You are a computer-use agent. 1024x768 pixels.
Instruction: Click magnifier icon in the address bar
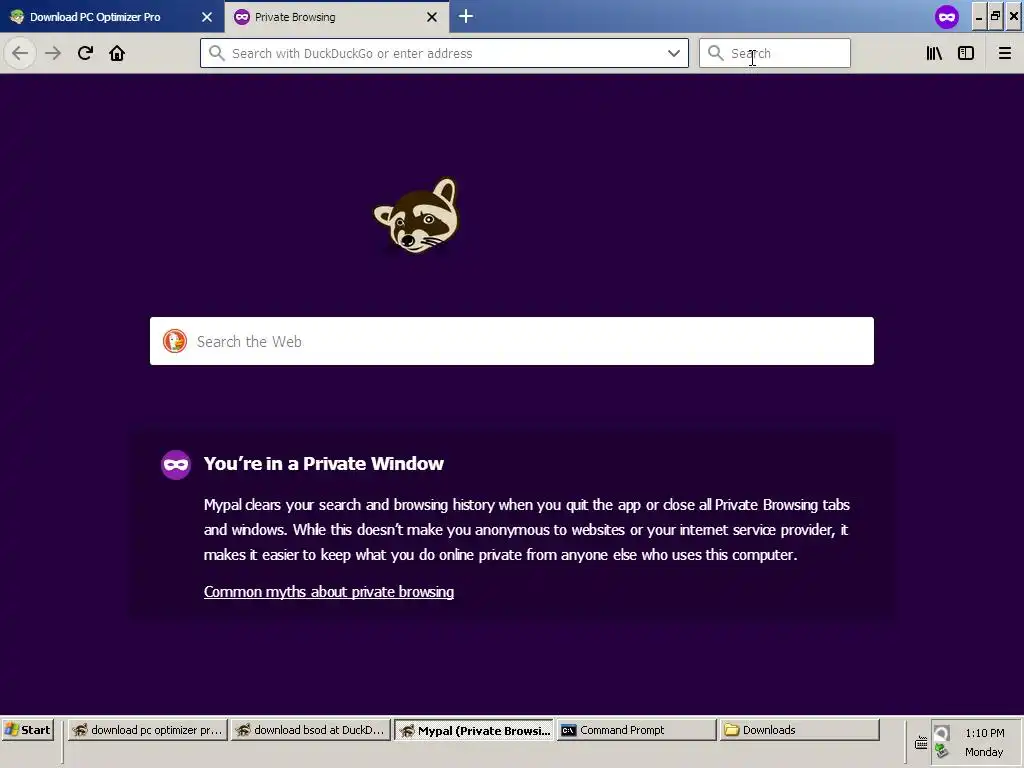pos(216,53)
